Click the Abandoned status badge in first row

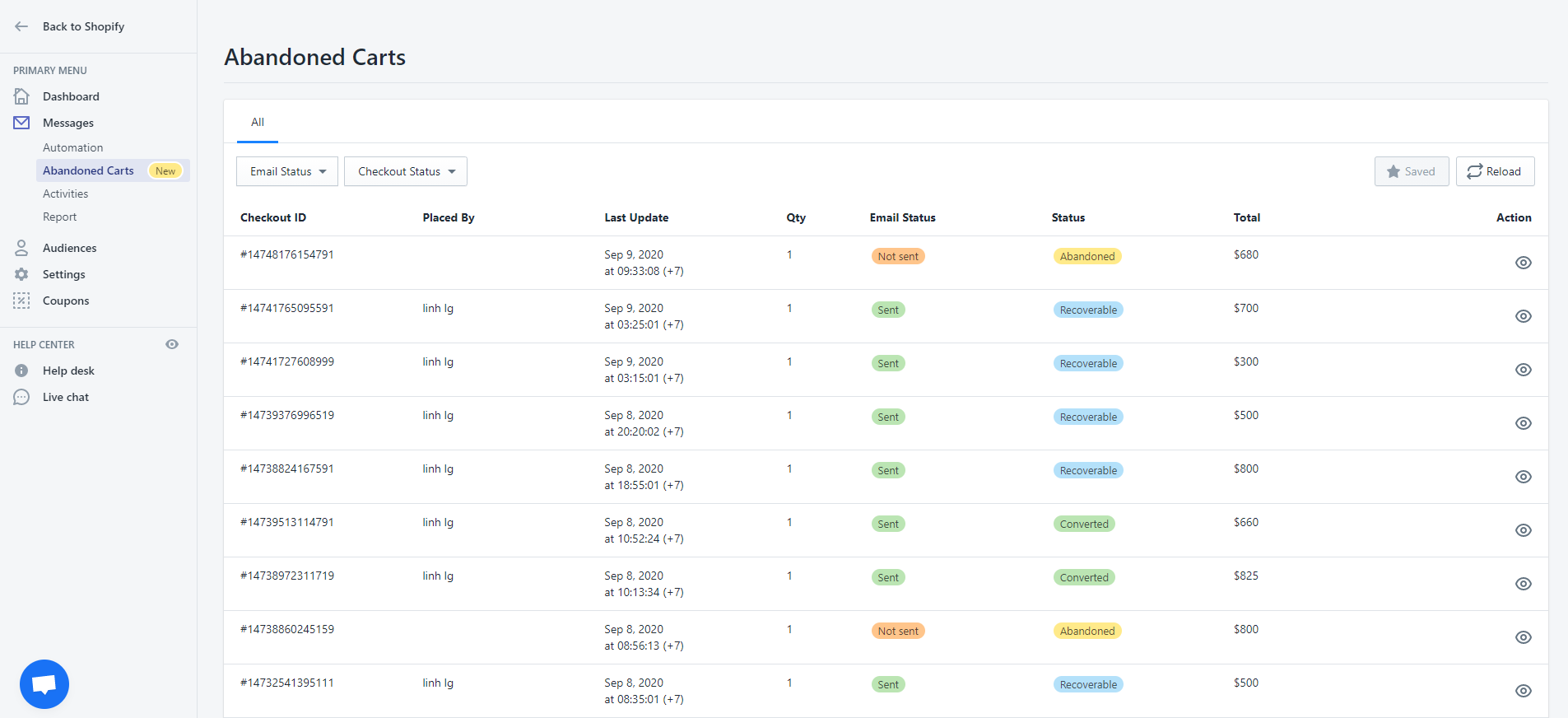tap(1086, 256)
